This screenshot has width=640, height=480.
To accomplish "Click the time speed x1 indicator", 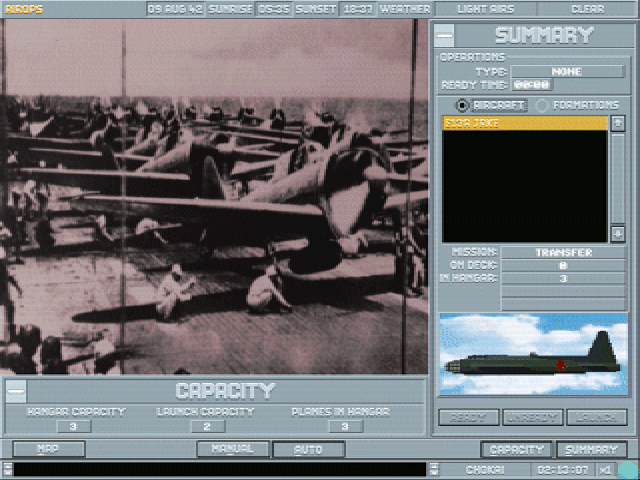I will (606, 469).
